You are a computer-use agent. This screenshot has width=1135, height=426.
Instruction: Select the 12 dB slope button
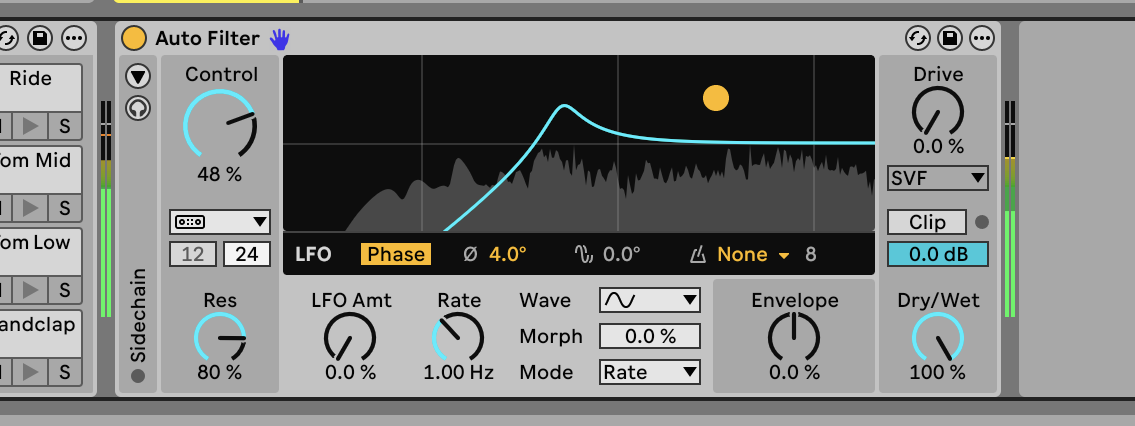click(193, 255)
